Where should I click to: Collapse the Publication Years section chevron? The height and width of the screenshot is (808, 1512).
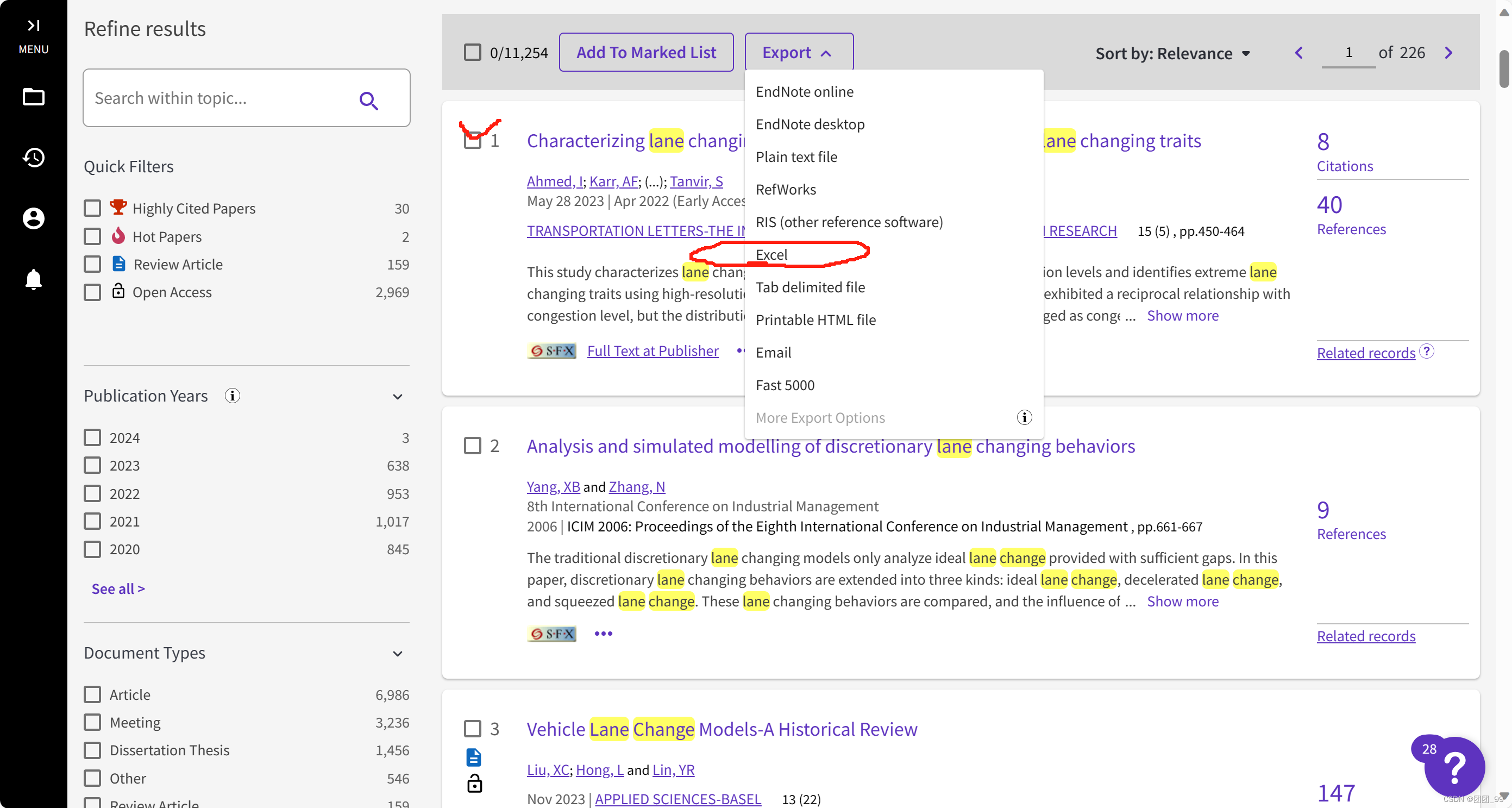pyautogui.click(x=397, y=396)
